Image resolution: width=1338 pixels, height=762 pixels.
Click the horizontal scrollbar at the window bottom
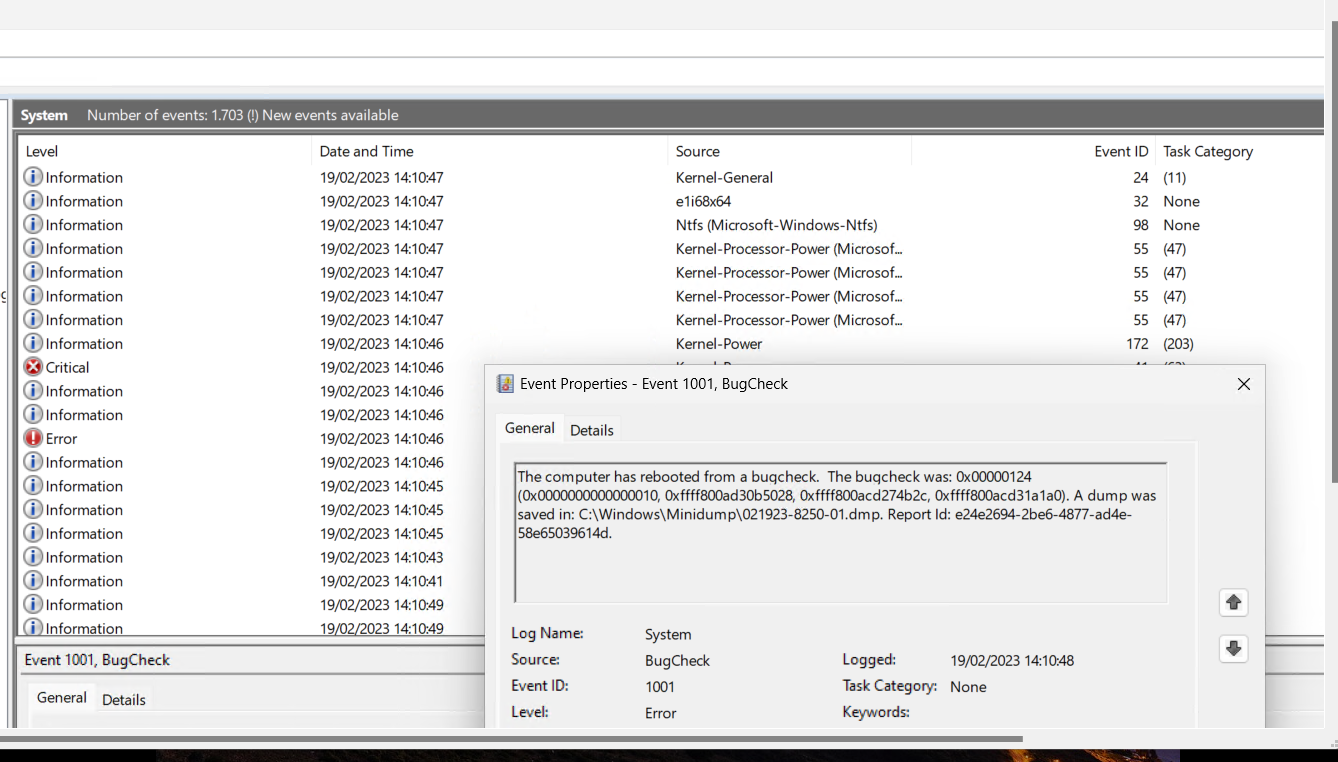click(511, 739)
